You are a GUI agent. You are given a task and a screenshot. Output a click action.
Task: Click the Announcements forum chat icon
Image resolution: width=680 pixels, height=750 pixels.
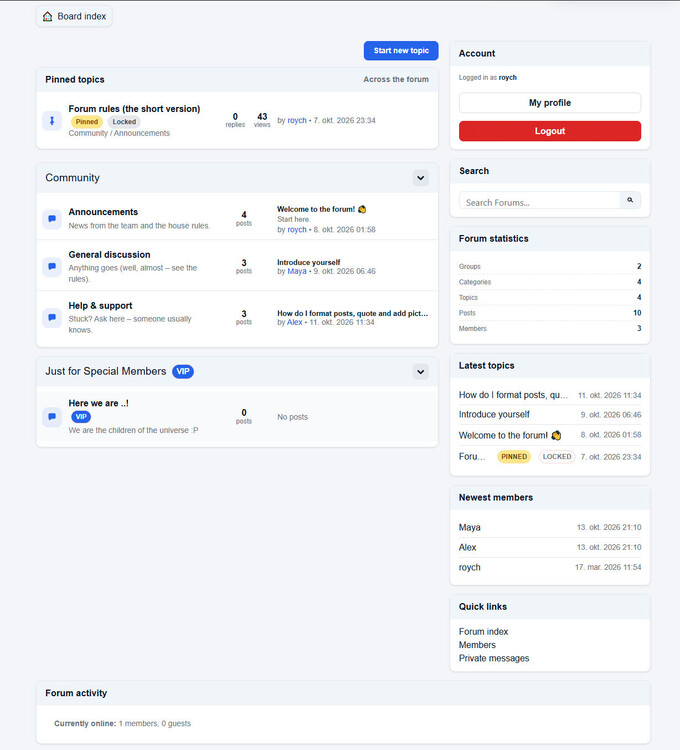tap(52, 219)
